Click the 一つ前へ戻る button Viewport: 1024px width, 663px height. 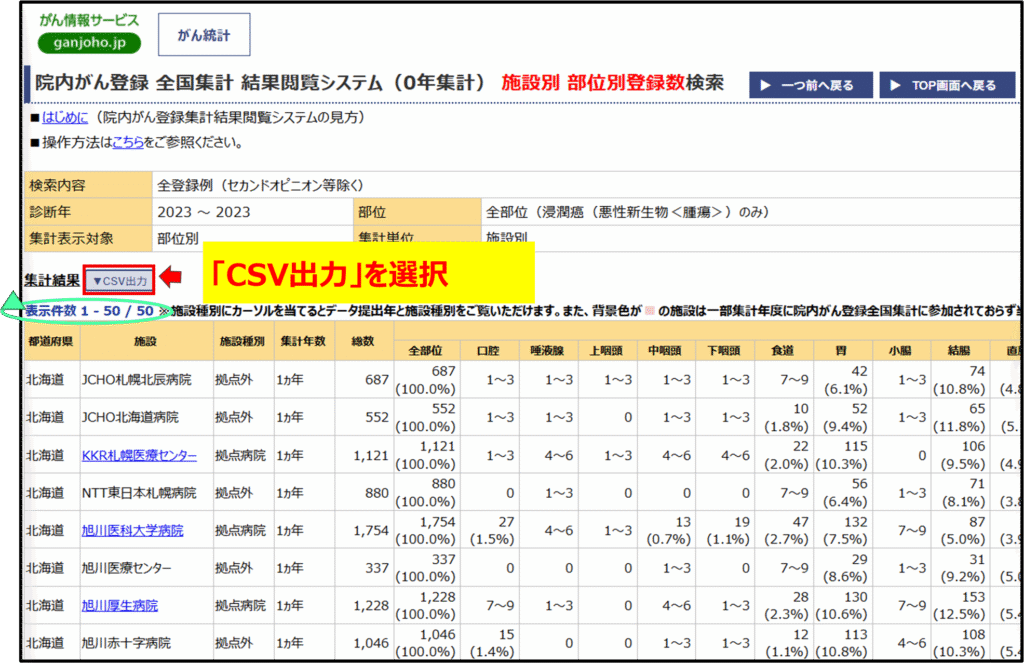pos(810,86)
